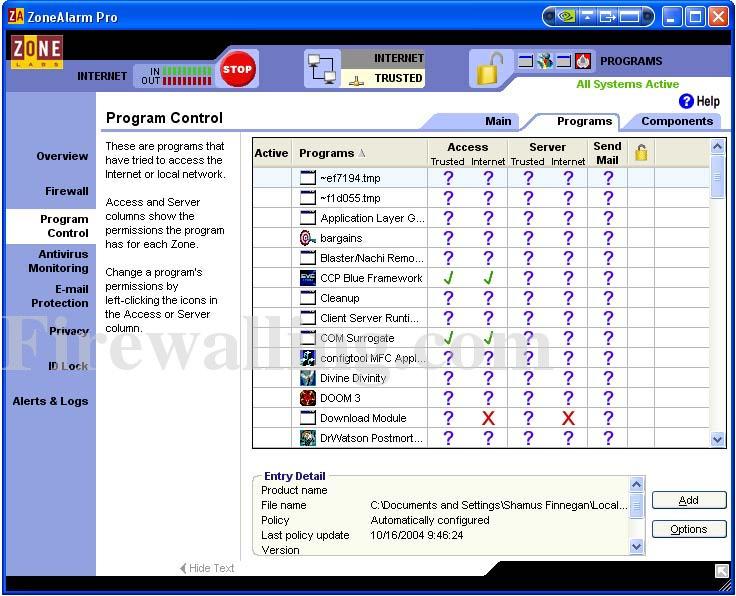This screenshot has height=596, width=736.
Task: Click the TRUSTED zone label
Action: pos(398,78)
